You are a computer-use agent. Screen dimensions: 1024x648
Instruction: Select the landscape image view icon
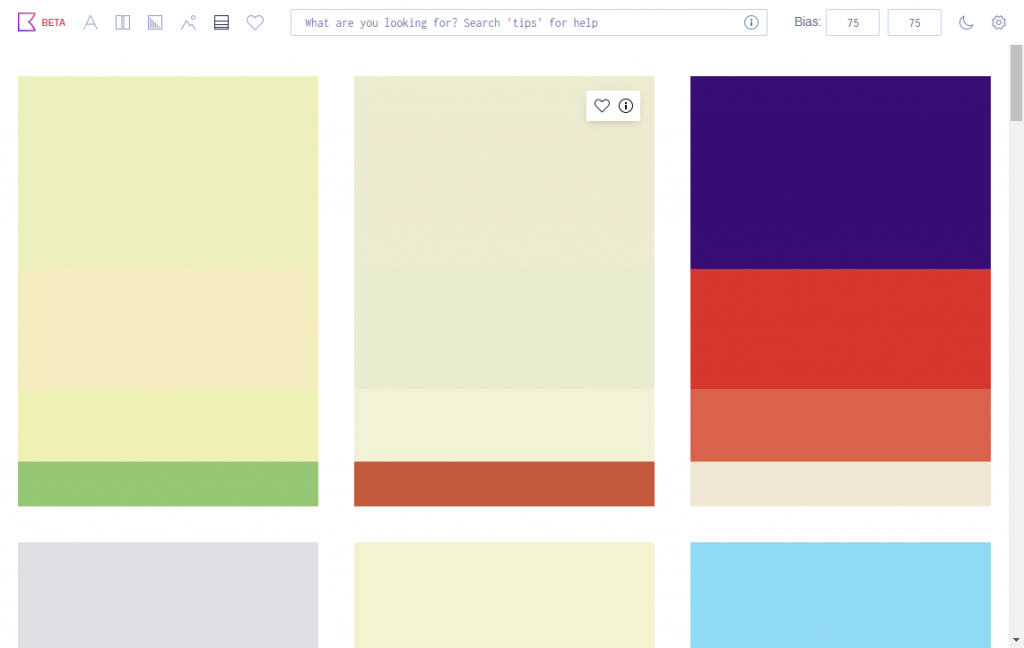188,22
